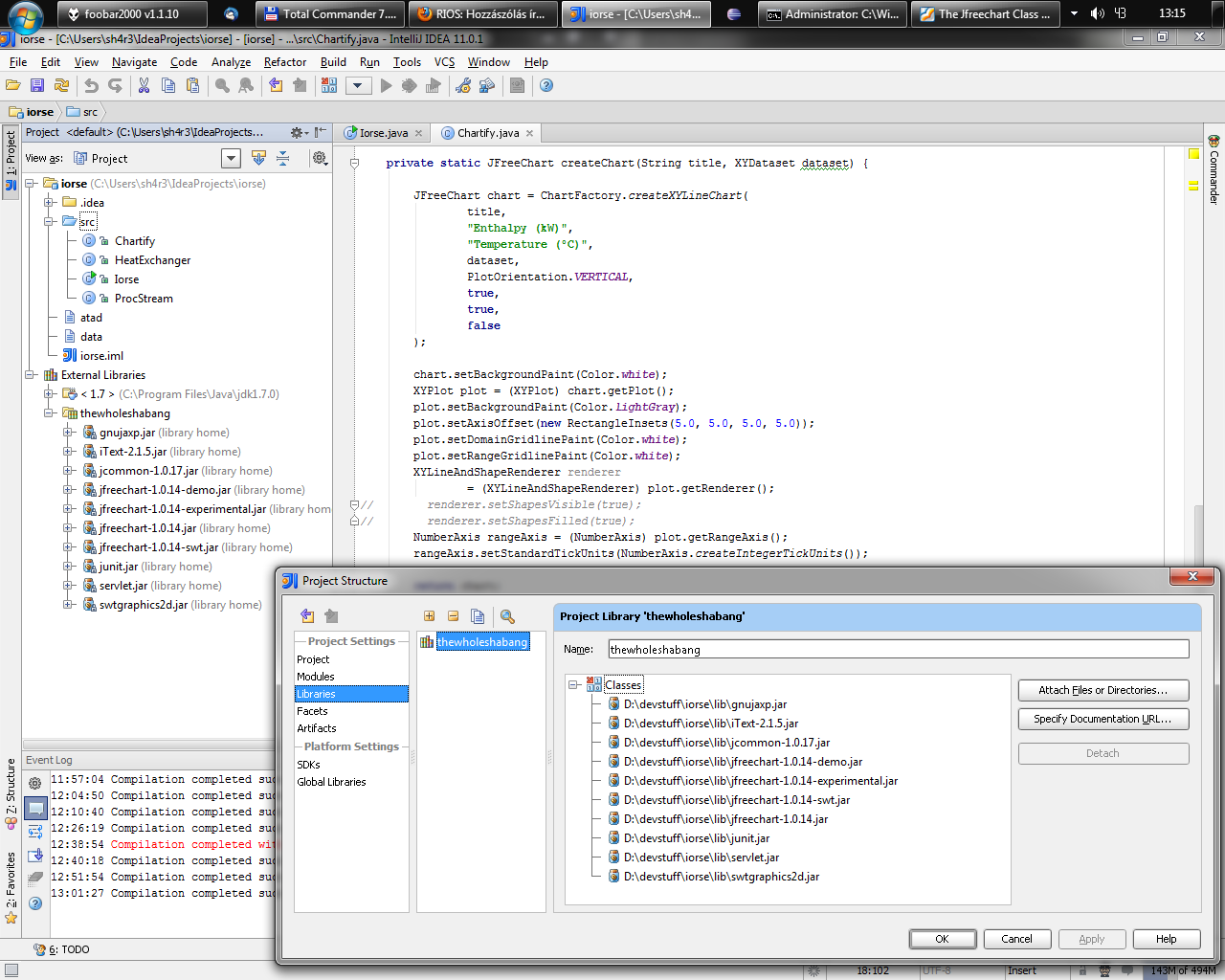The height and width of the screenshot is (980, 1225).
Task: Click Attach Files or Directories button
Action: pyautogui.click(x=1103, y=690)
